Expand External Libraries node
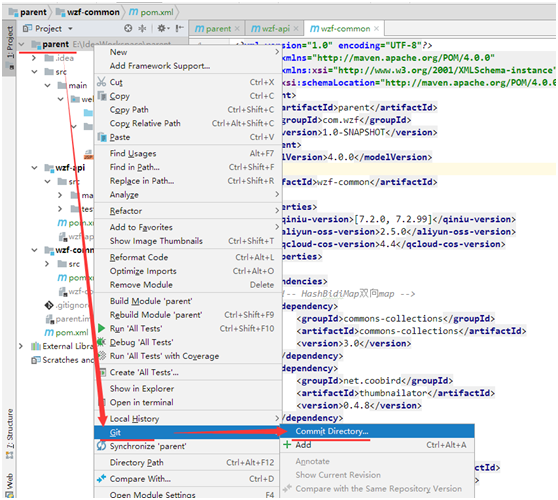558x500 pixels. 21,346
